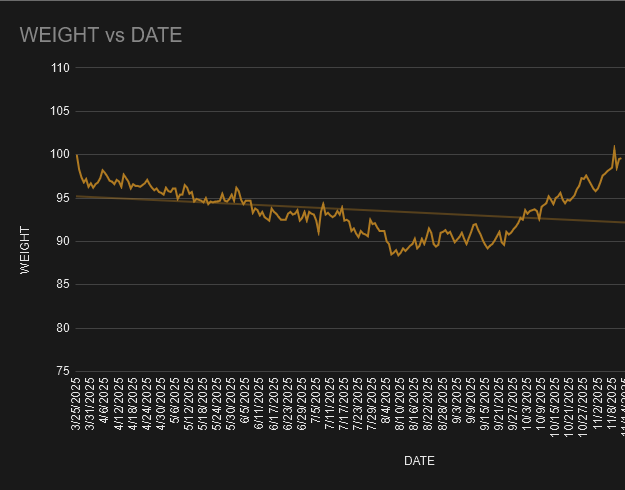Select the 80 y-axis tick label
This screenshot has height=490, width=625.
coord(63,328)
